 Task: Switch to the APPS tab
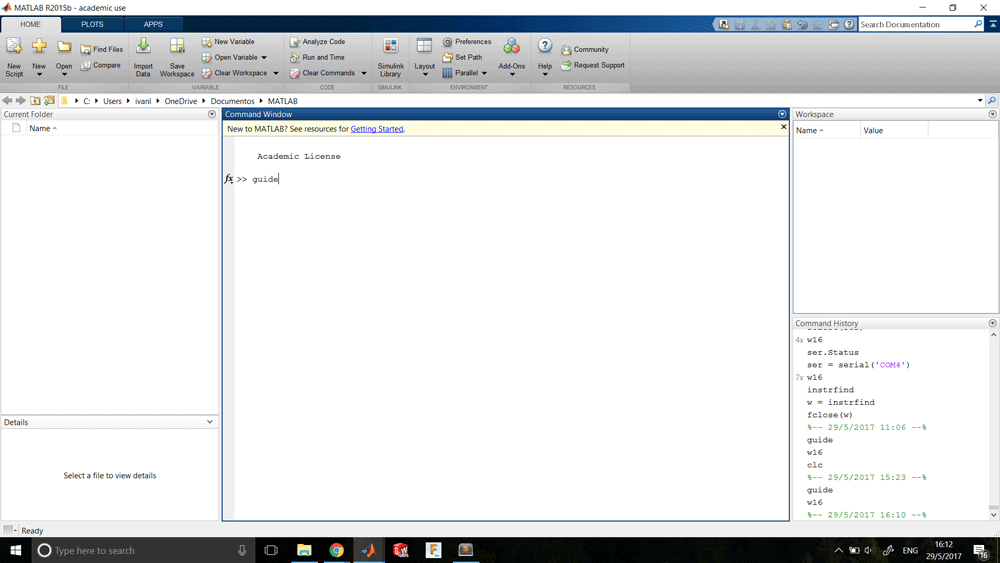click(153, 24)
